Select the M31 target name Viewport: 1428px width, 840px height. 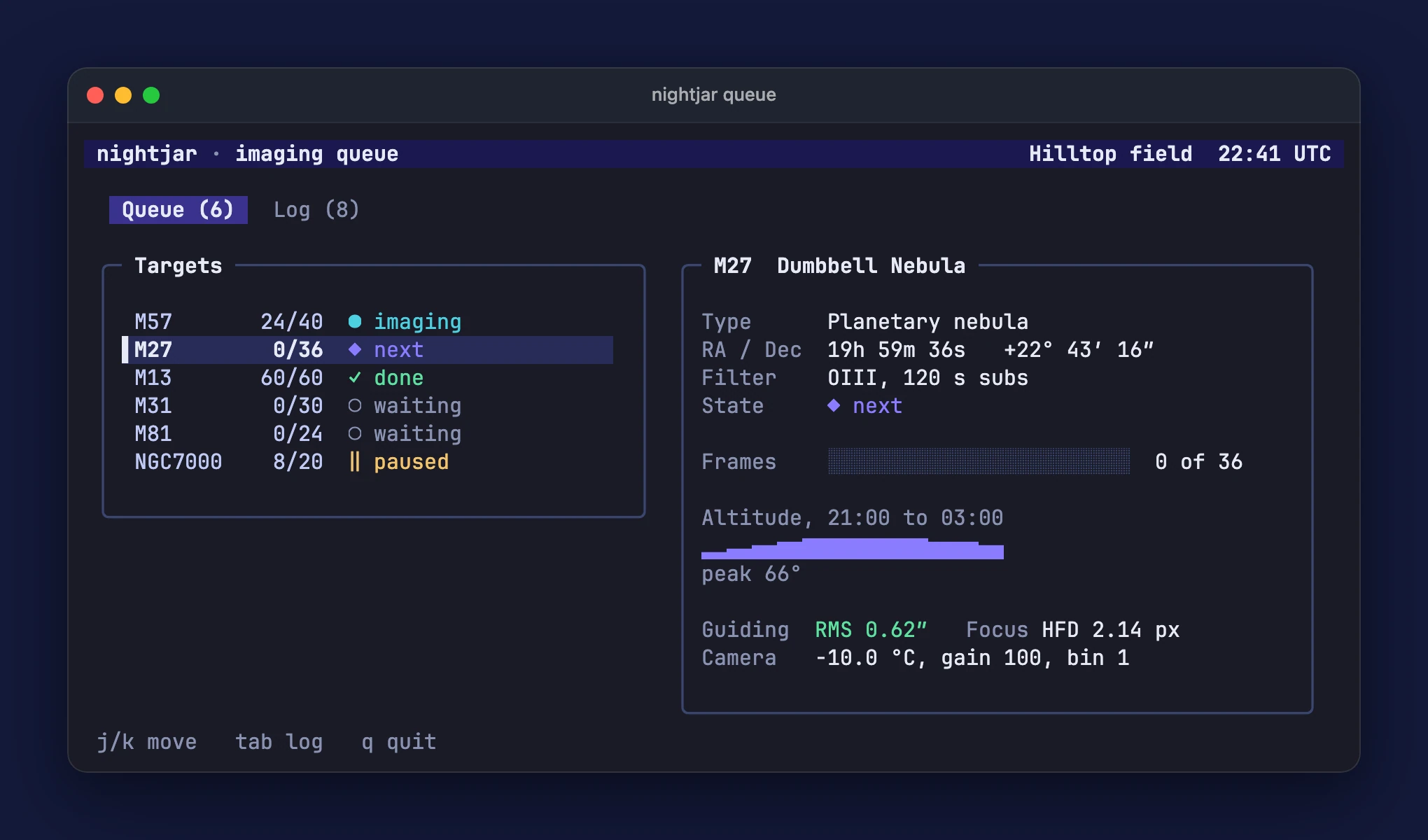tap(153, 405)
